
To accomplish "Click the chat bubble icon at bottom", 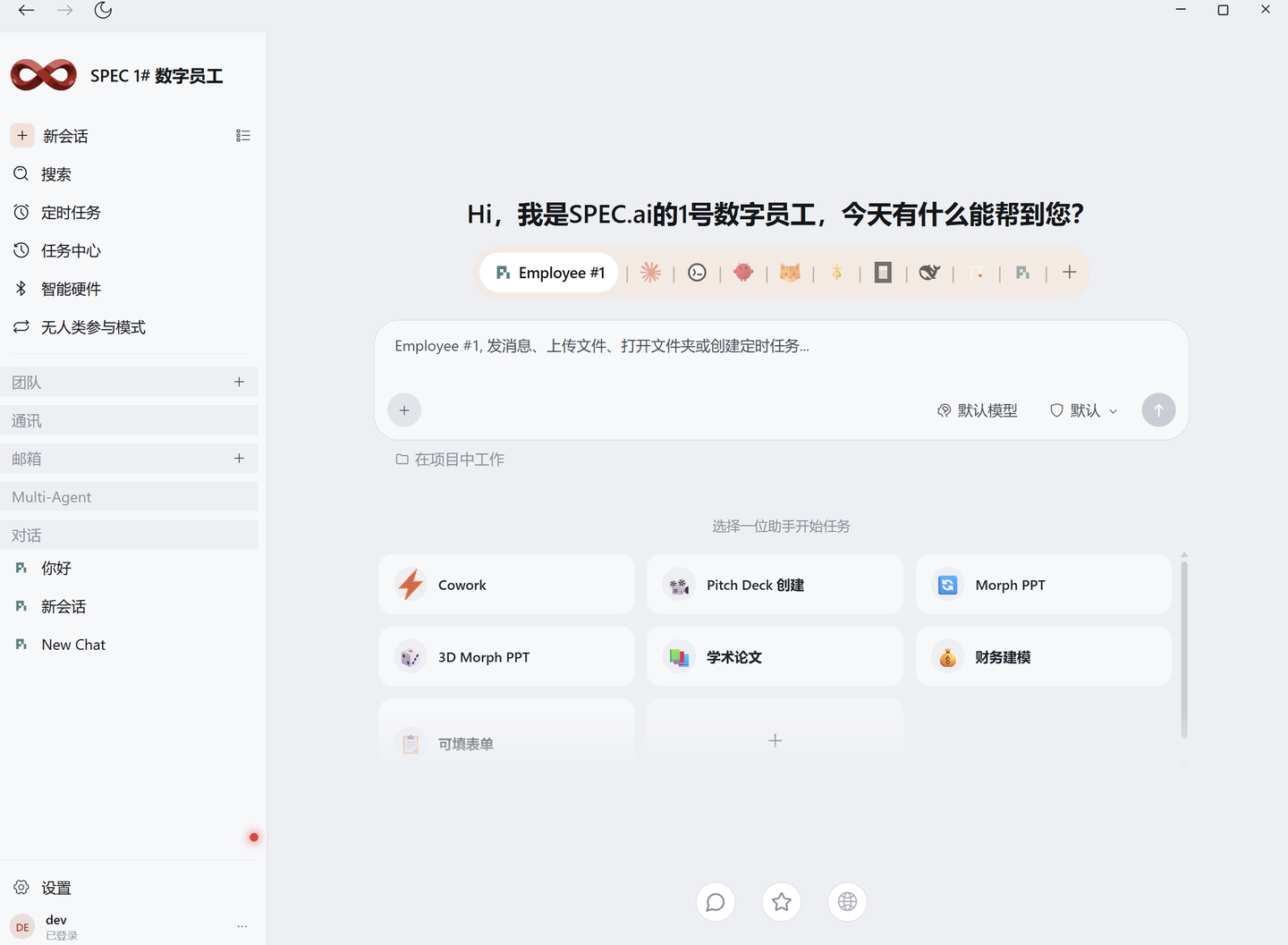I will tap(716, 902).
